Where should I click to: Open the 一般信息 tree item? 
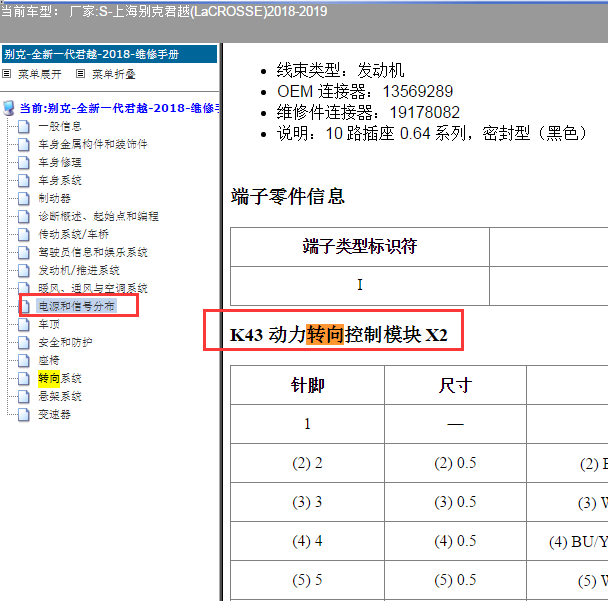tap(60, 126)
